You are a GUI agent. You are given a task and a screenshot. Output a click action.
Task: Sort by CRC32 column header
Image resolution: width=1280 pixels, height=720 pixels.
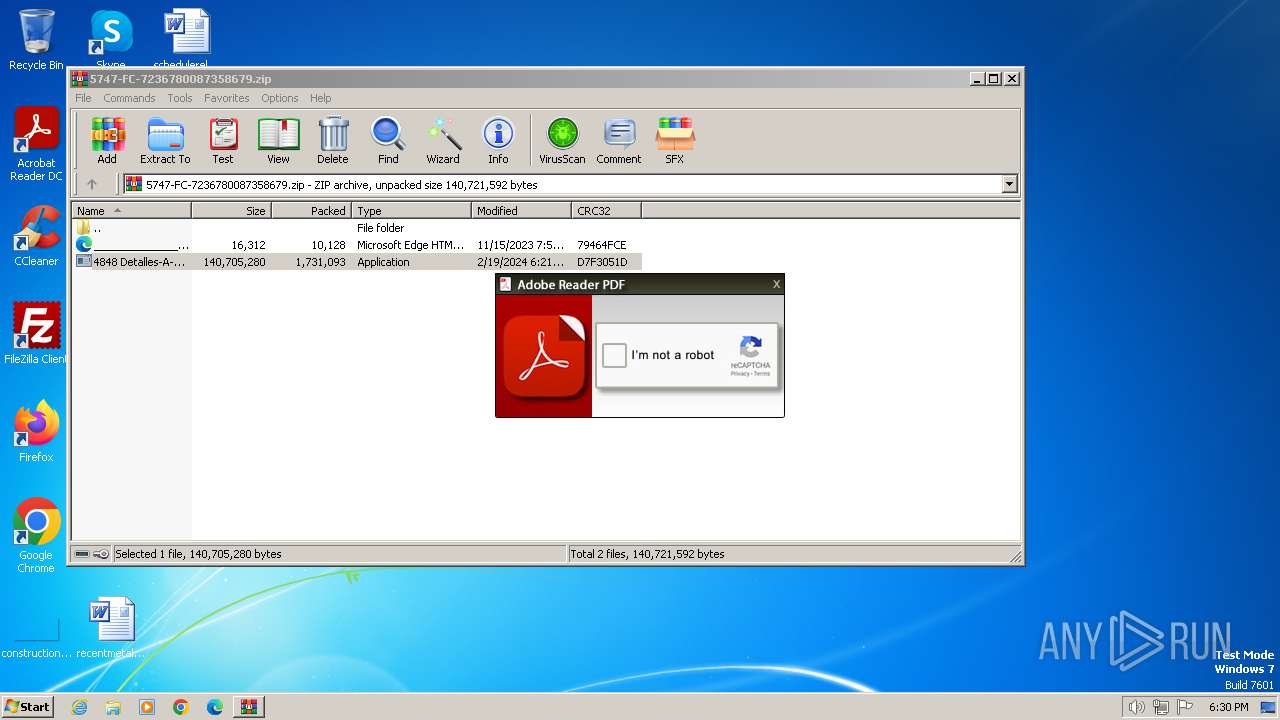(606, 211)
